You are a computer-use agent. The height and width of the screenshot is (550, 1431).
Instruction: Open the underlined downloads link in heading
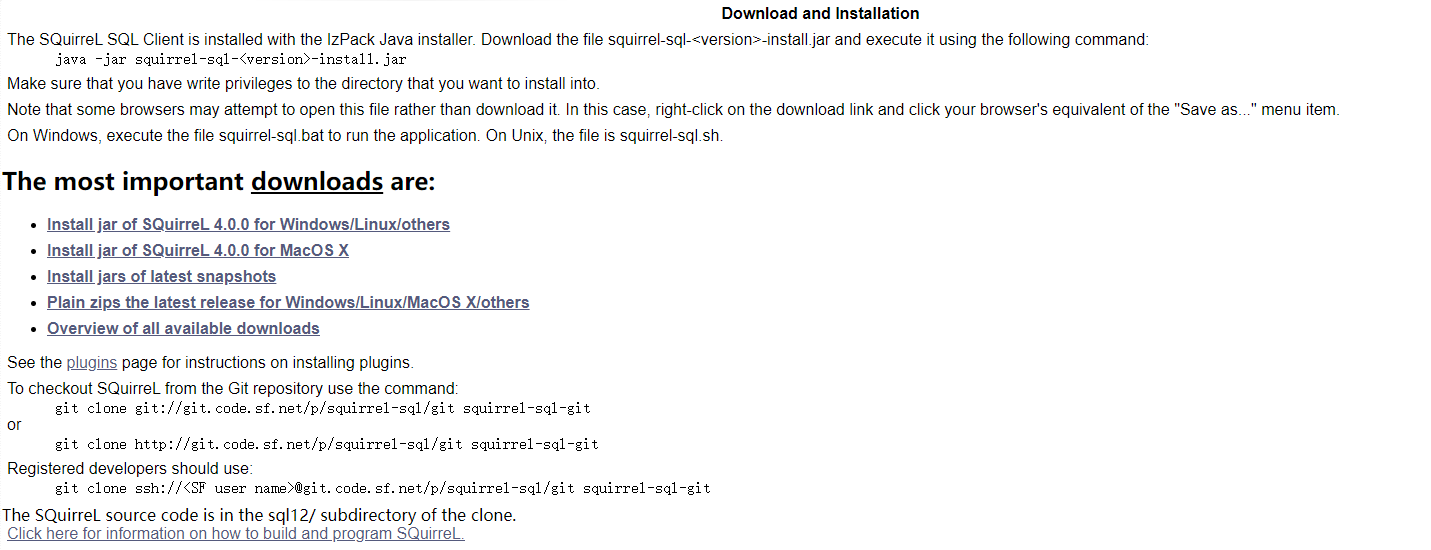click(x=317, y=182)
